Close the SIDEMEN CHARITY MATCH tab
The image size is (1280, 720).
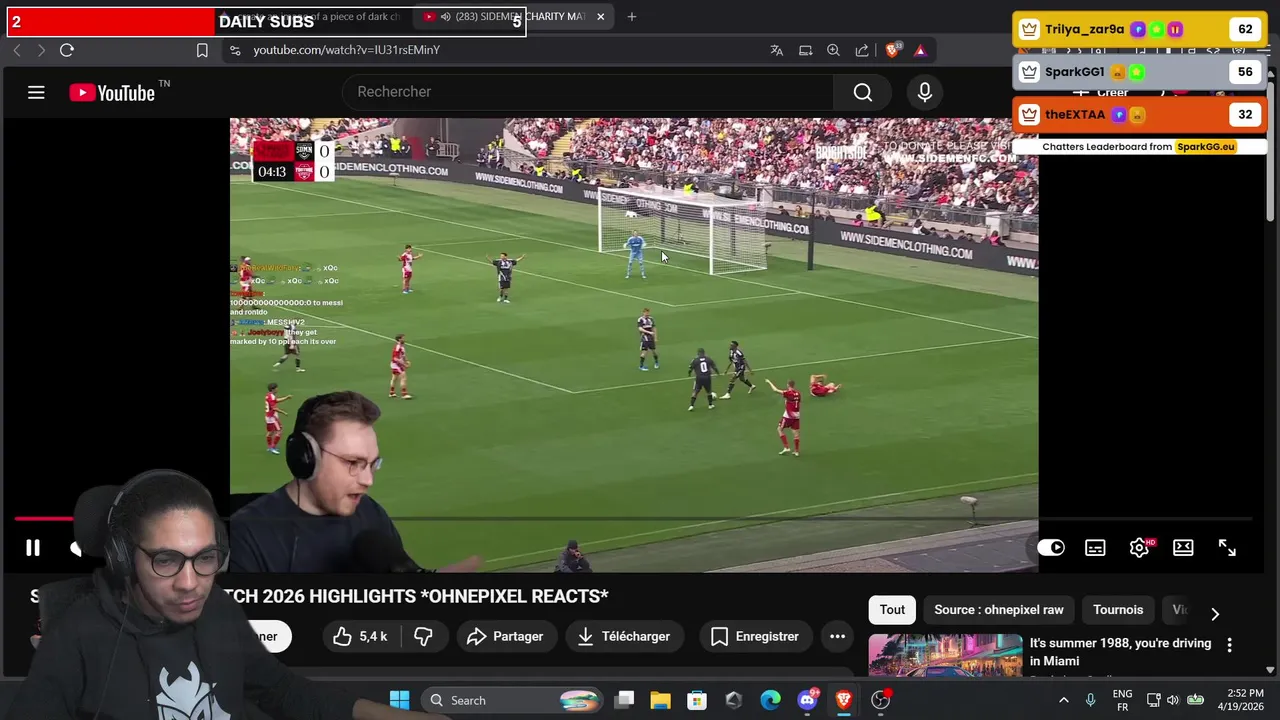point(601,17)
